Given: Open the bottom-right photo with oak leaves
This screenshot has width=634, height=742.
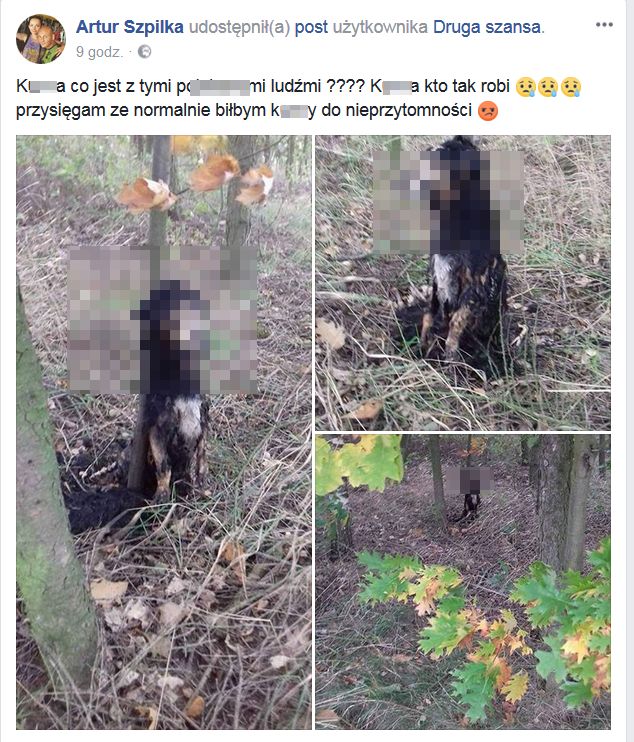Looking at the screenshot, I should [463, 582].
